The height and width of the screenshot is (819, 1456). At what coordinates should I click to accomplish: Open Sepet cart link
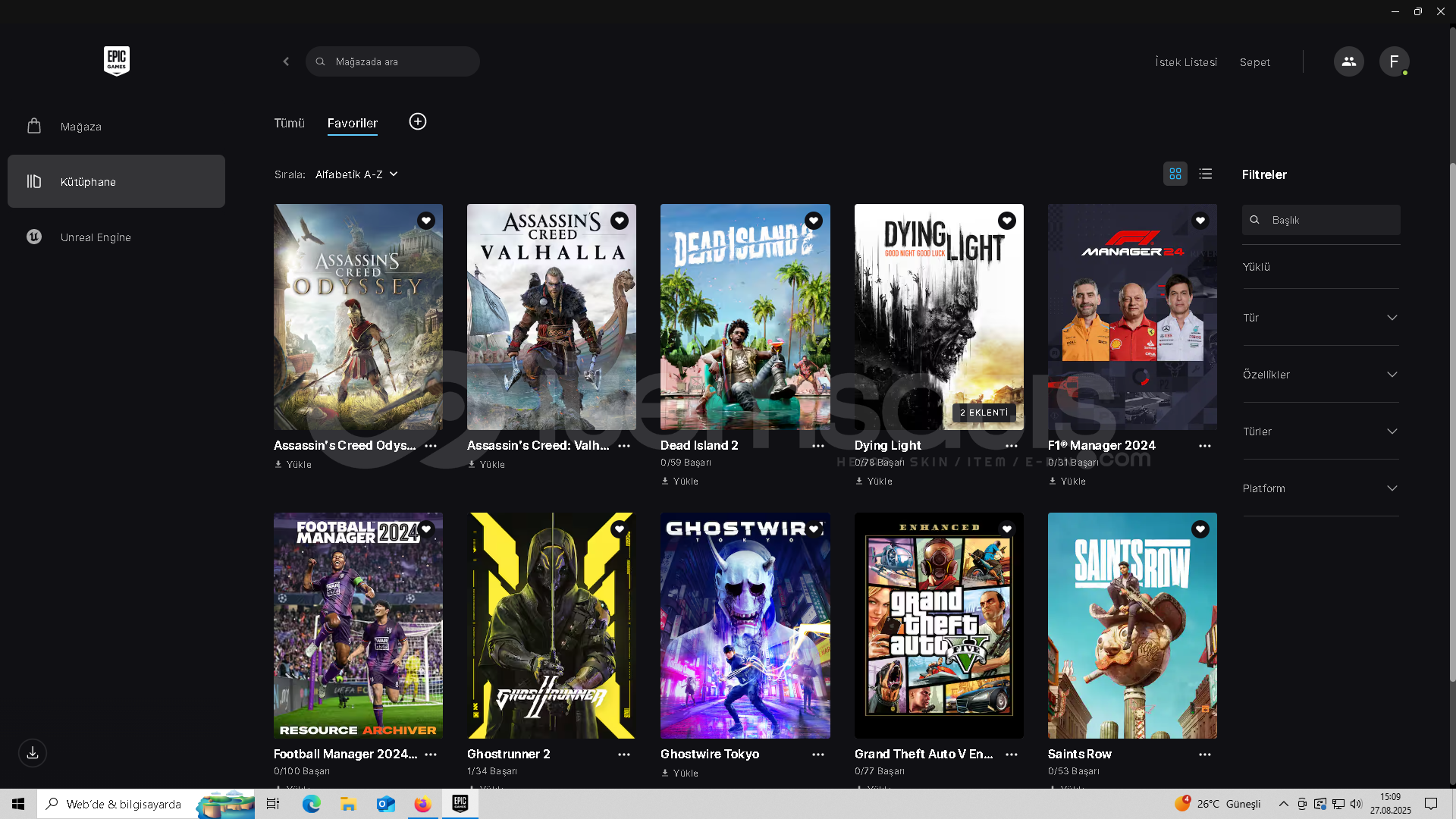pos(1255,62)
